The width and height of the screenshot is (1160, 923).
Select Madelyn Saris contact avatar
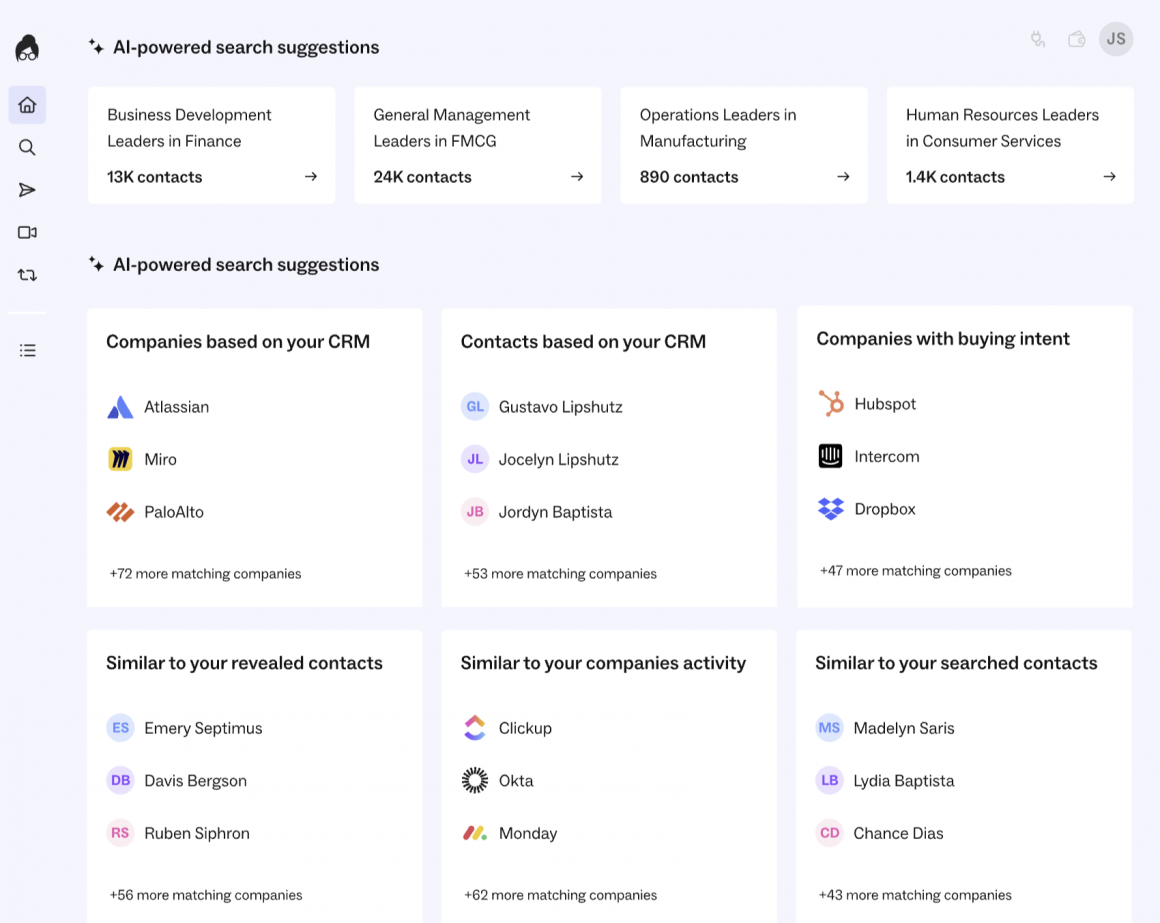click(829, 728)
